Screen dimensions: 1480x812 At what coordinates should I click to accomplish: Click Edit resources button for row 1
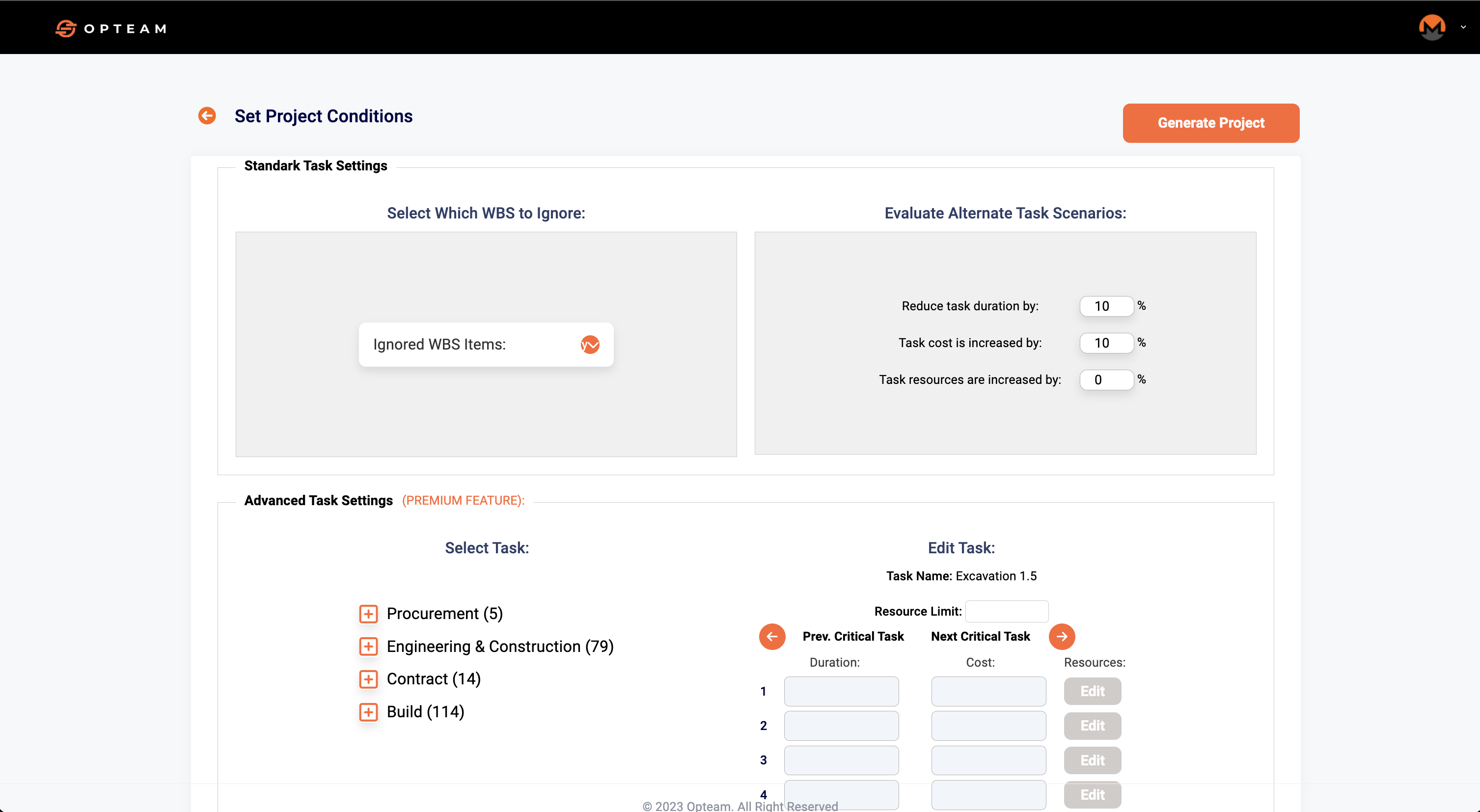tap(1092, 691)
